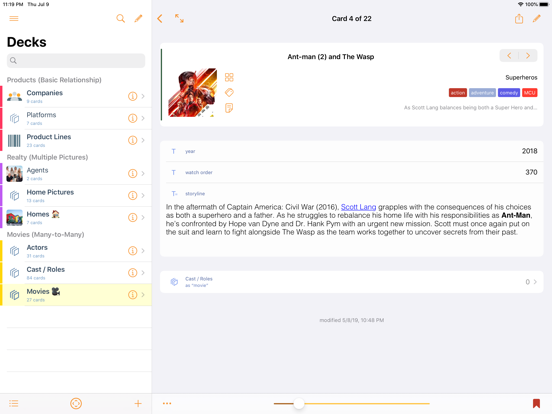Open the Companies deck chevron
552x414 pixels.
[x=143, y=96]
